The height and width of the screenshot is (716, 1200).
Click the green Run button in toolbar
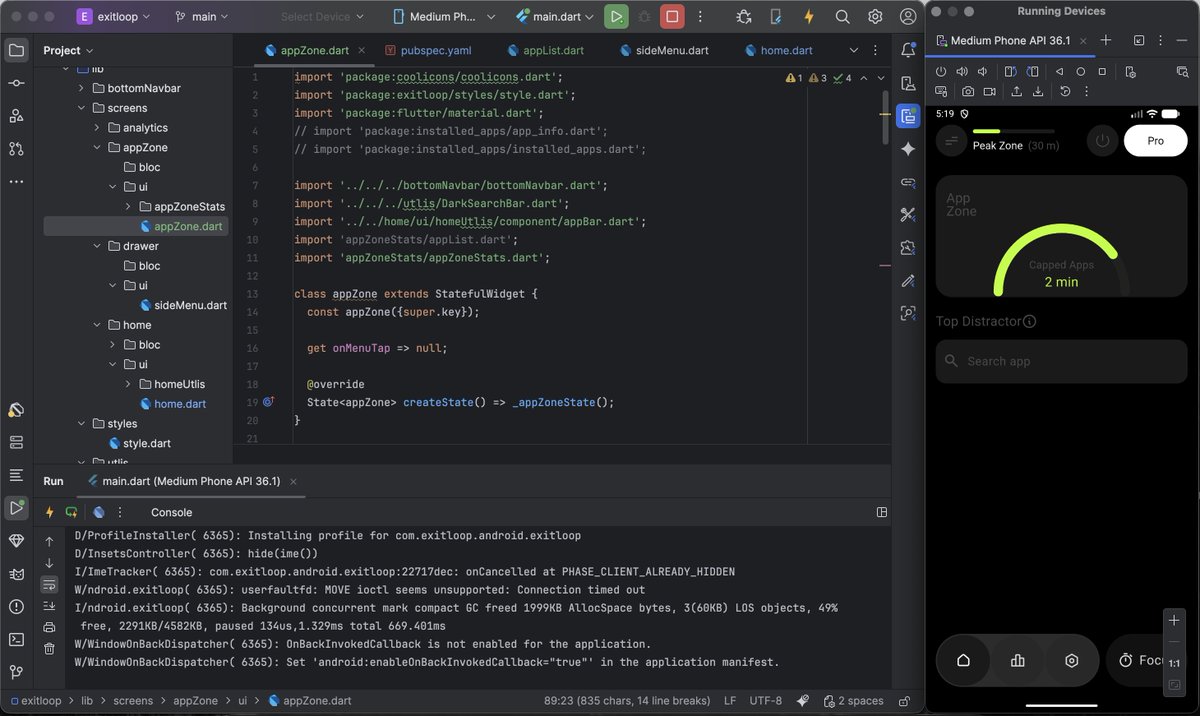coord(616,17)
